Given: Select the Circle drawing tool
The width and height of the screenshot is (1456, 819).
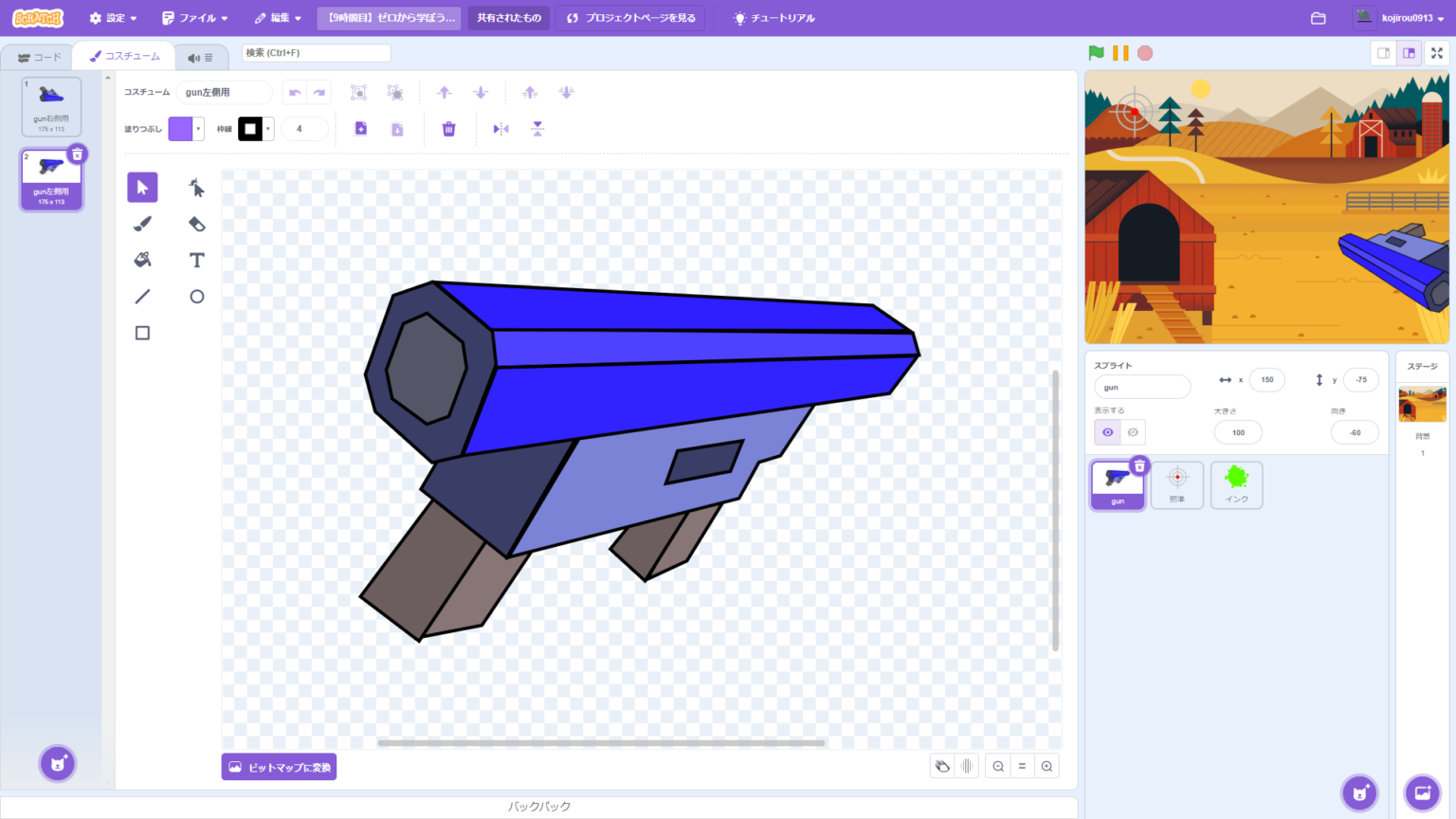Looking at the screenshot, I should coord(196,296).
